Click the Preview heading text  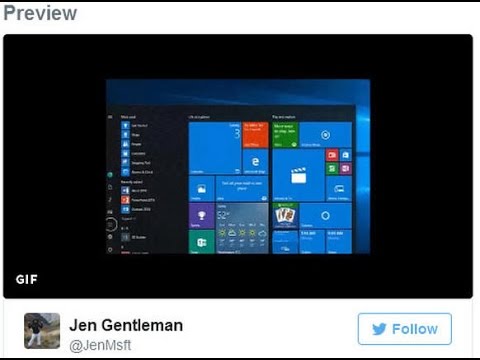pos(40,13)
